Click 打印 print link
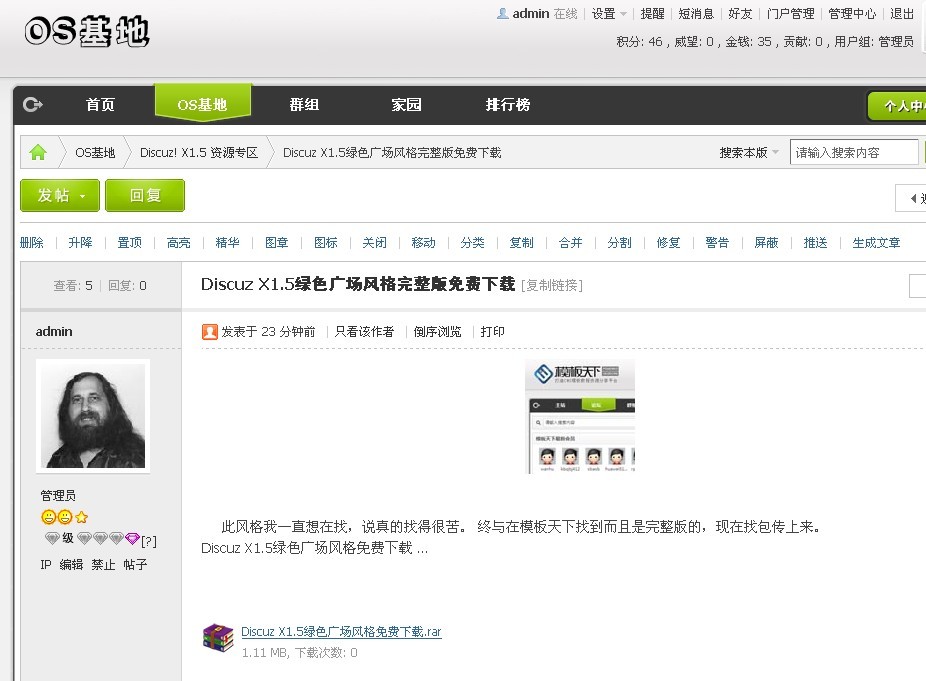This screenshot has width=926, height=681. [x=493, y=331]
